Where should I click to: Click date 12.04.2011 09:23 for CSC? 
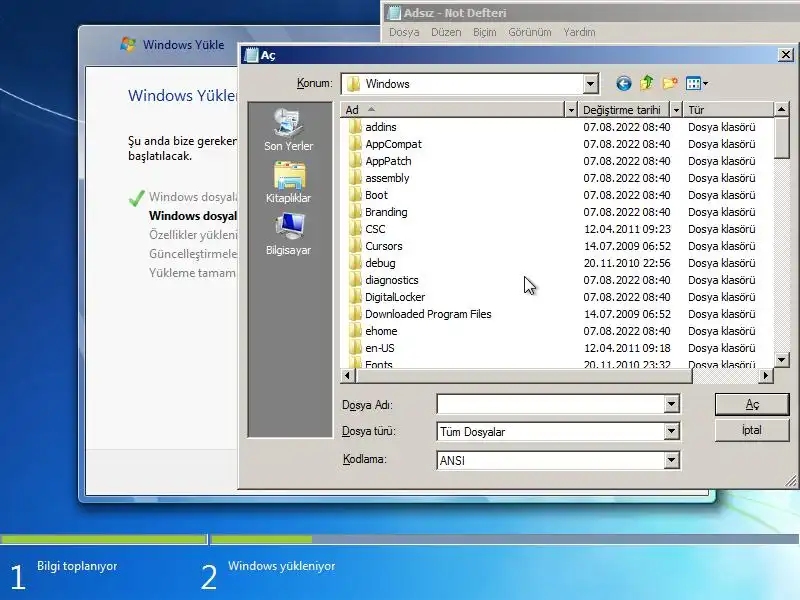(x=627, y=229)
